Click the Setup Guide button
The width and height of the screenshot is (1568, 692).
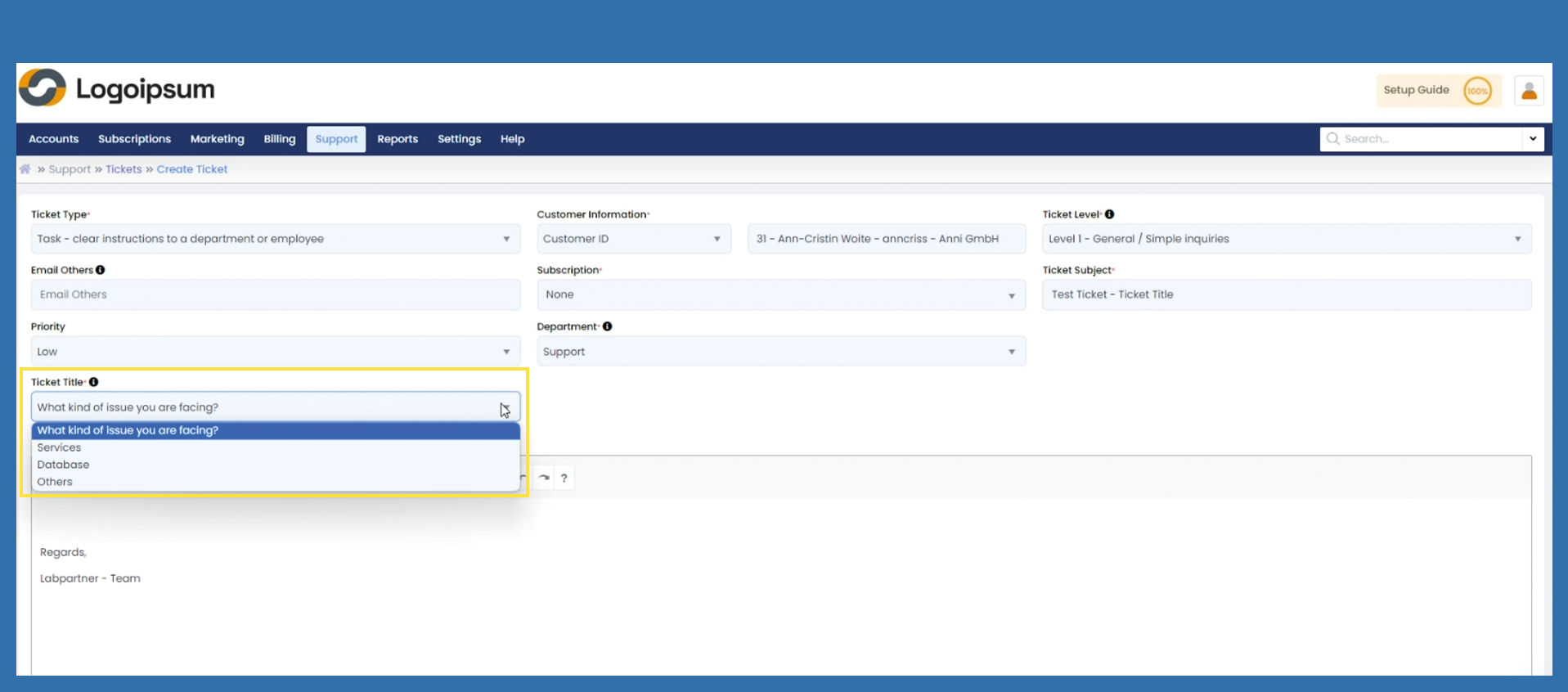click(x=1416, y=90)
